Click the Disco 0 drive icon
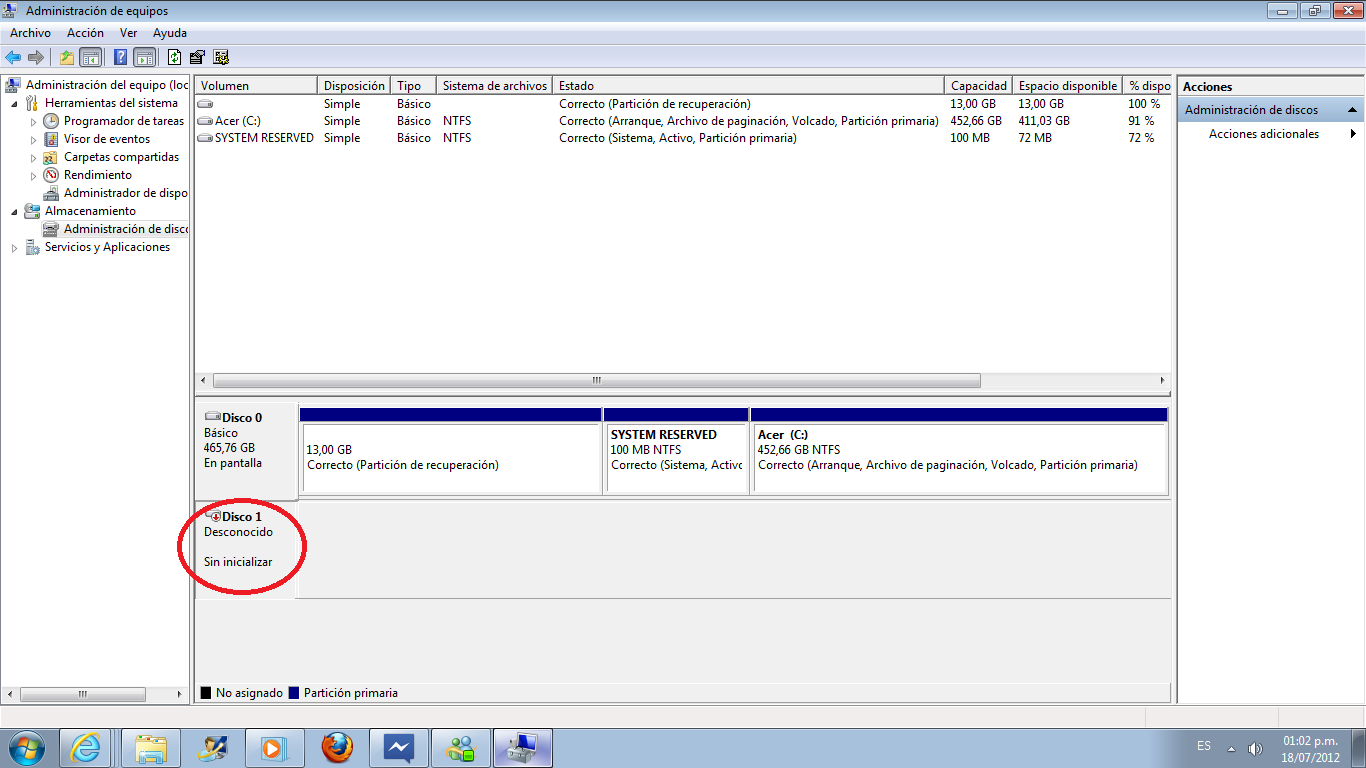This screenshot has width=1366, height=768. 212,417
